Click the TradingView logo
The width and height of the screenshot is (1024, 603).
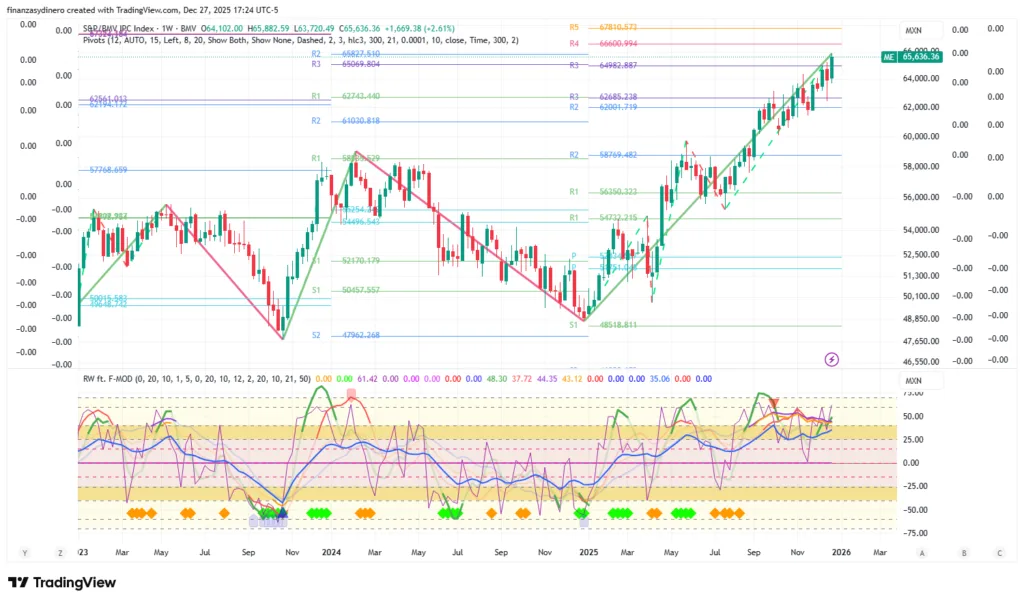(x=64, y=583)
